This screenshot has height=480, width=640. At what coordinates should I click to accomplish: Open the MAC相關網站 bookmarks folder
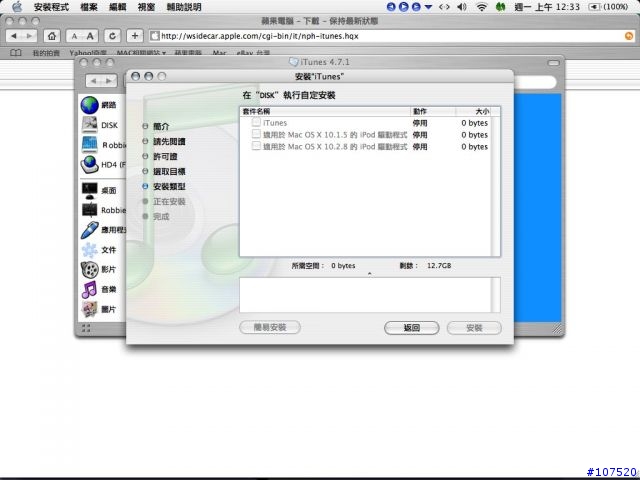click(141, 53)
